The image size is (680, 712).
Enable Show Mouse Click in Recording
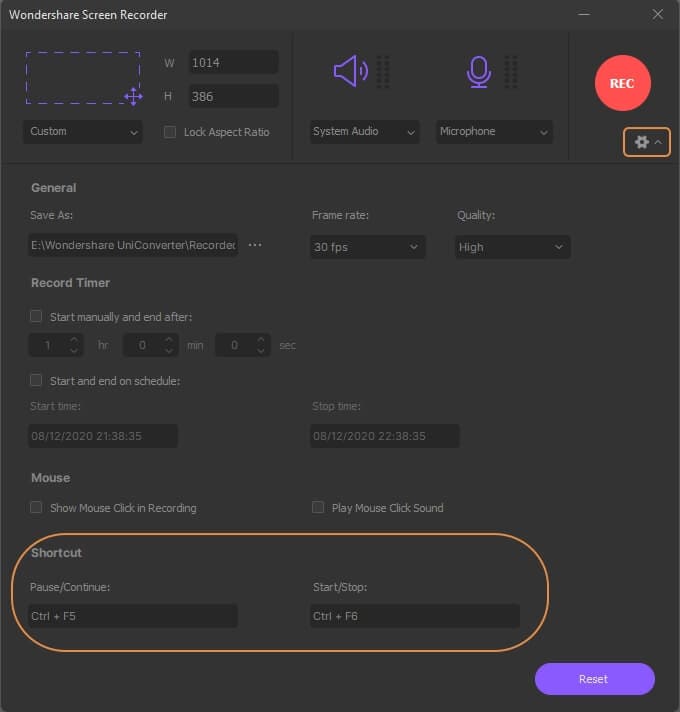[x=36, y=507]
